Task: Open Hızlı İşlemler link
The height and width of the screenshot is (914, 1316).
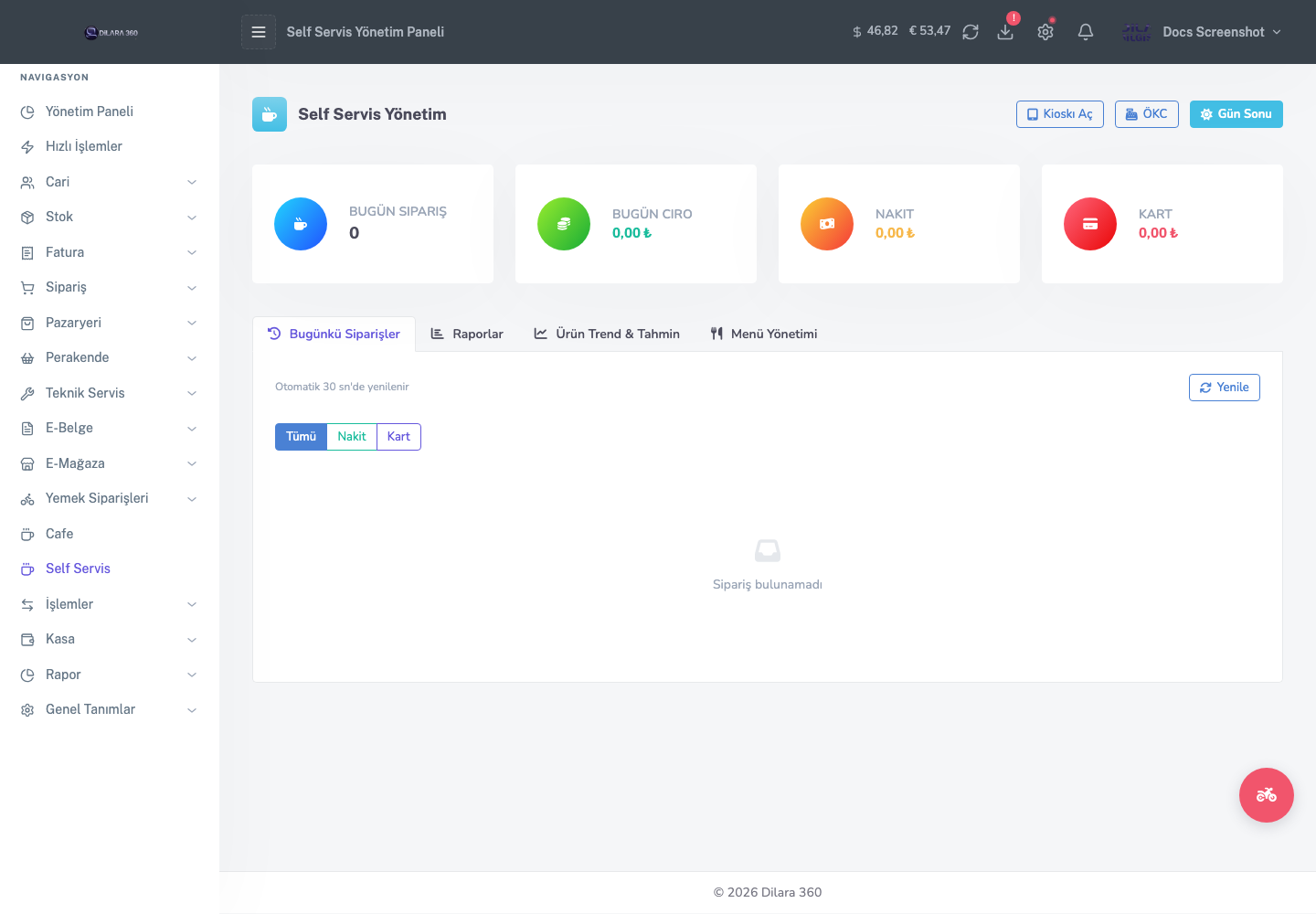Action: 110,146
